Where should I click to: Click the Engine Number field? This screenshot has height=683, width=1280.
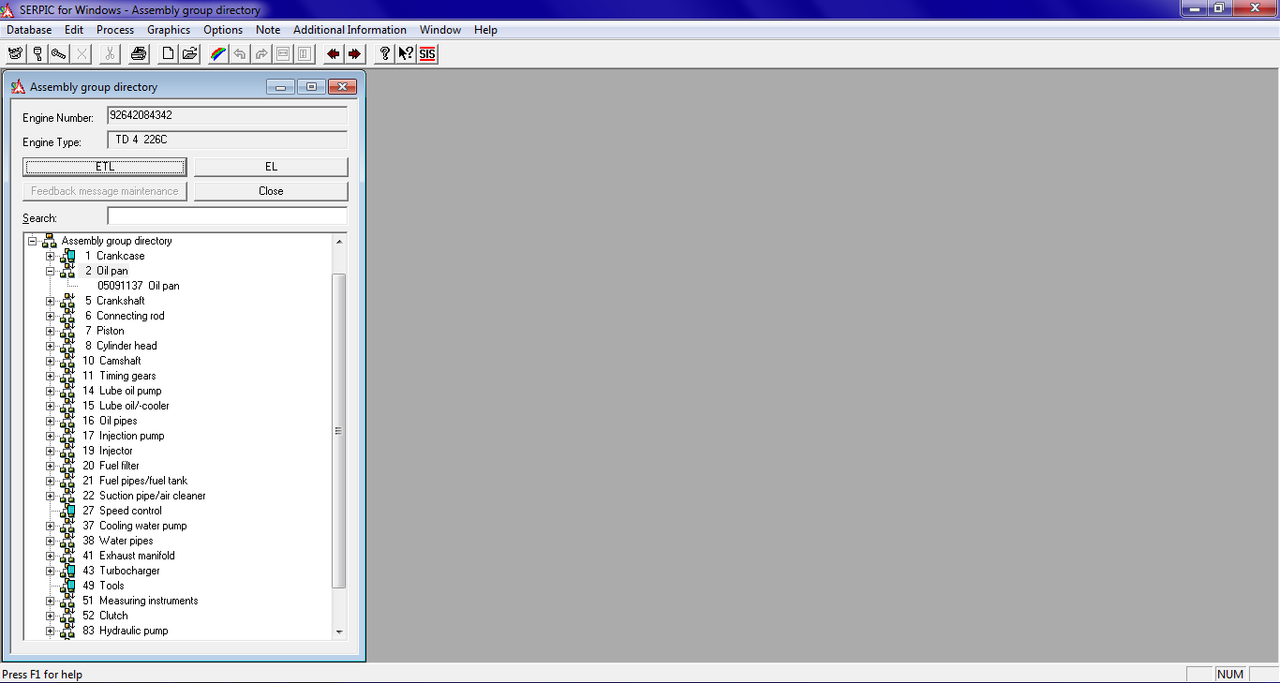tap(227, 116)
